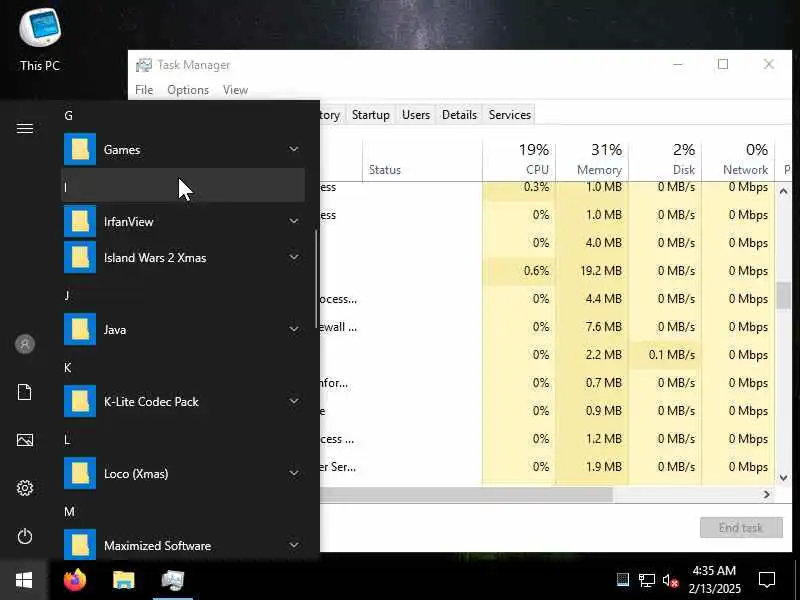Click the Power icon in Start
This screenshot has height=600, width=800.
[25, 536]
